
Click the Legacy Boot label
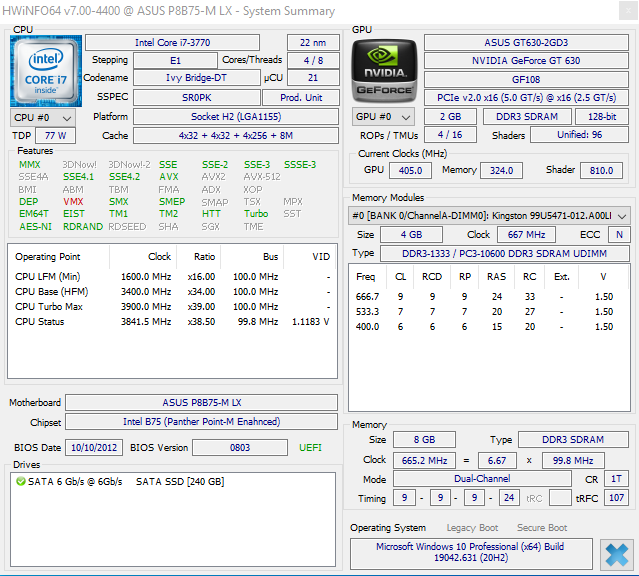pos(472,527)
